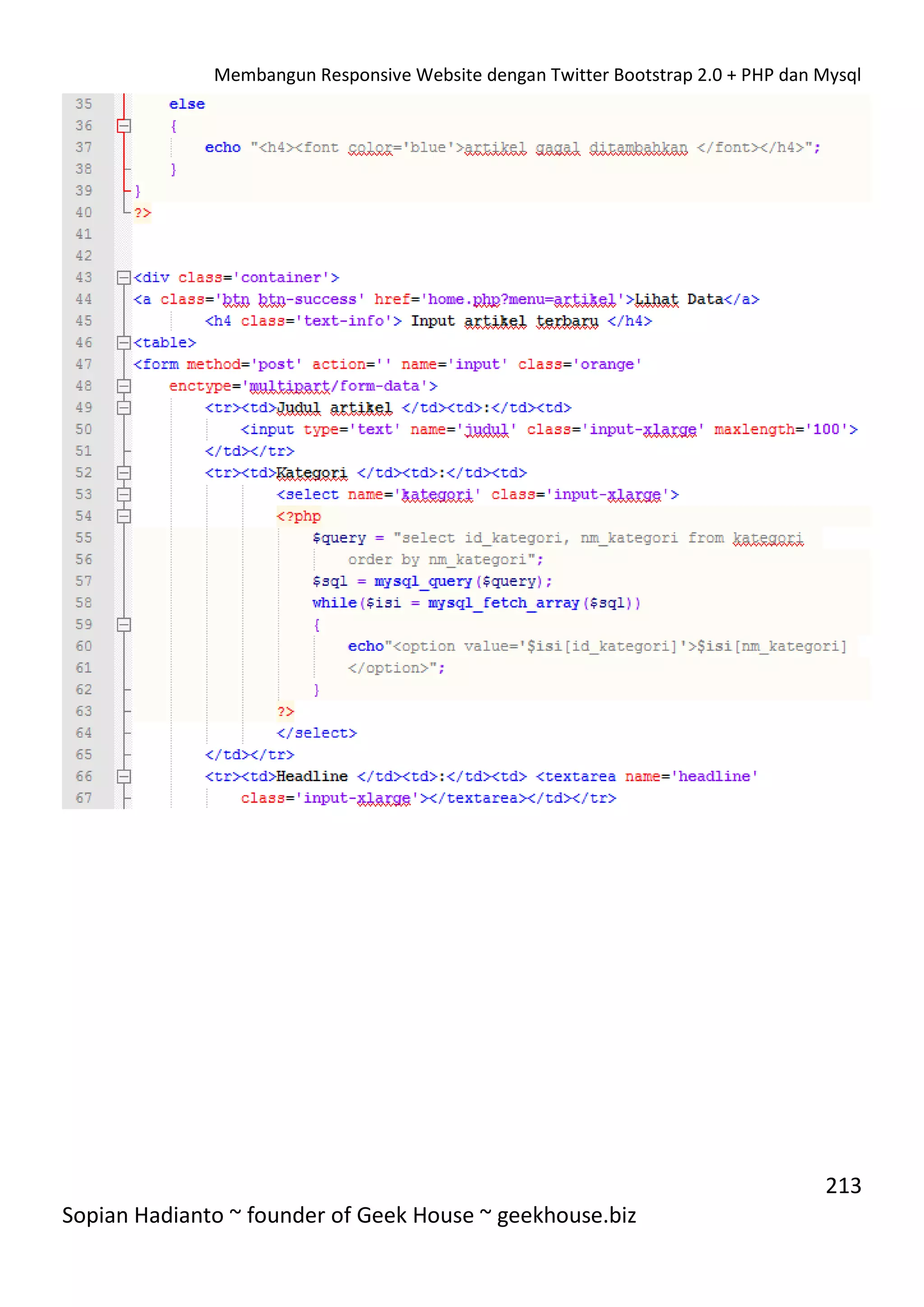
Task: Click name='headline' attribute on line 66
Action: point(692,776)
